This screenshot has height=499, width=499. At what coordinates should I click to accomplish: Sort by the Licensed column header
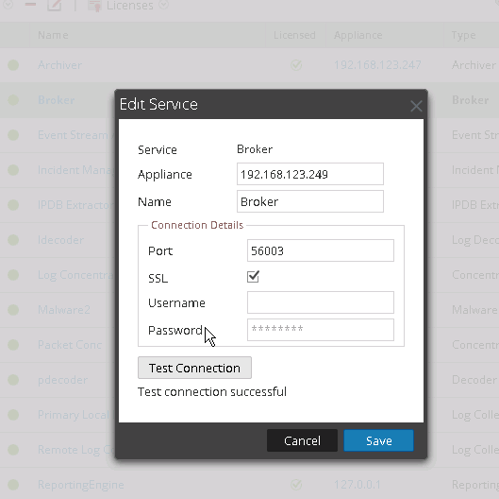point(294,35)
